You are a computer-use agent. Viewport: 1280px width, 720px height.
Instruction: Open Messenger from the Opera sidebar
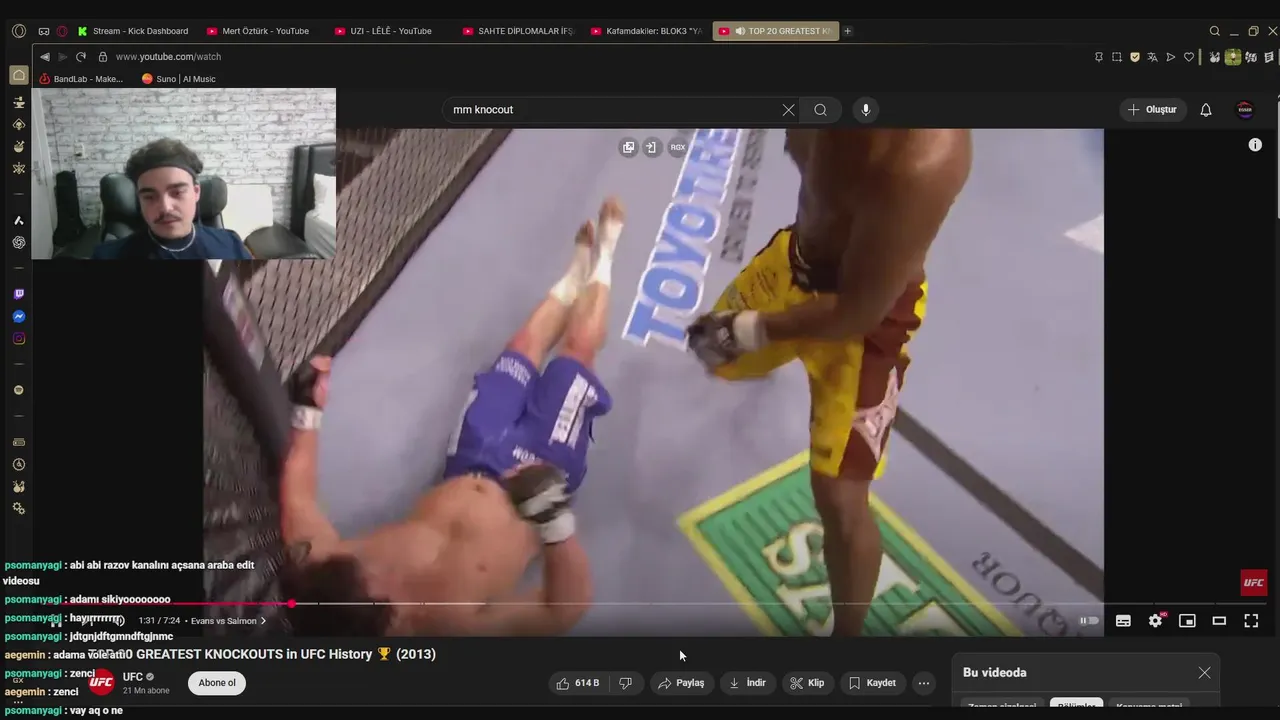(x=18, y=316)
